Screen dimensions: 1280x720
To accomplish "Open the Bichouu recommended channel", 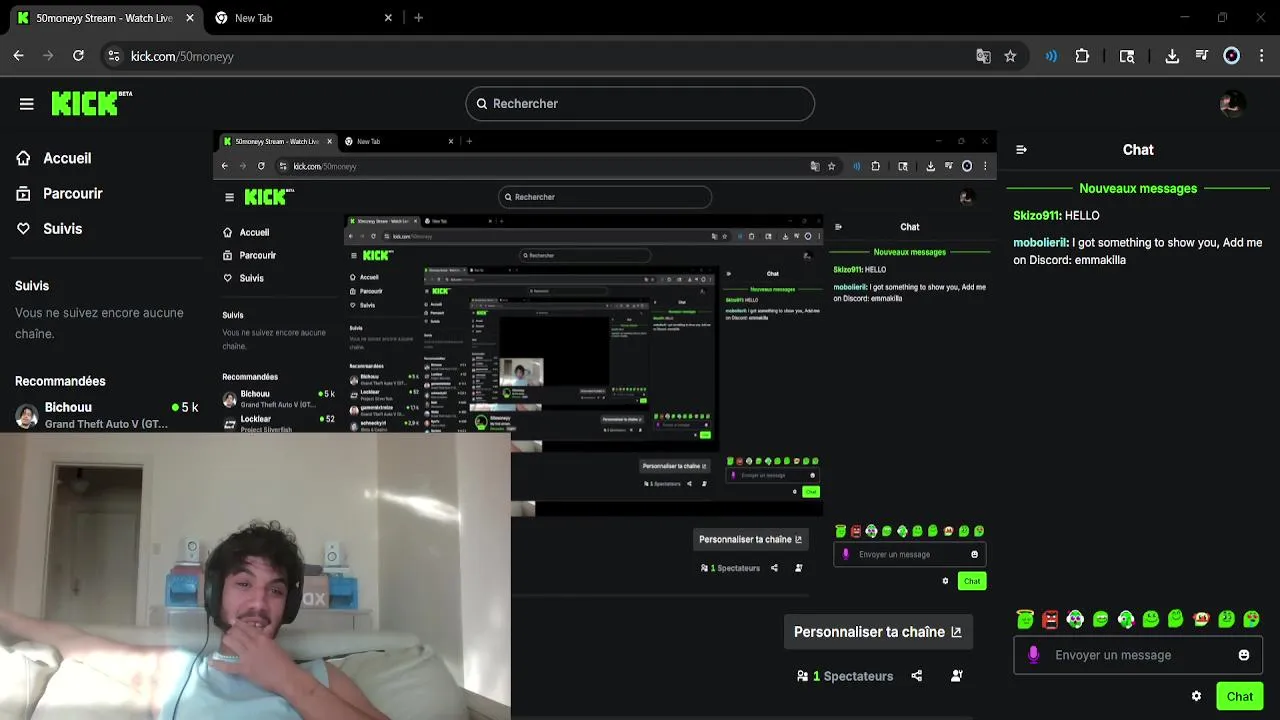I will pyautogui.click(x=106, y=415).
